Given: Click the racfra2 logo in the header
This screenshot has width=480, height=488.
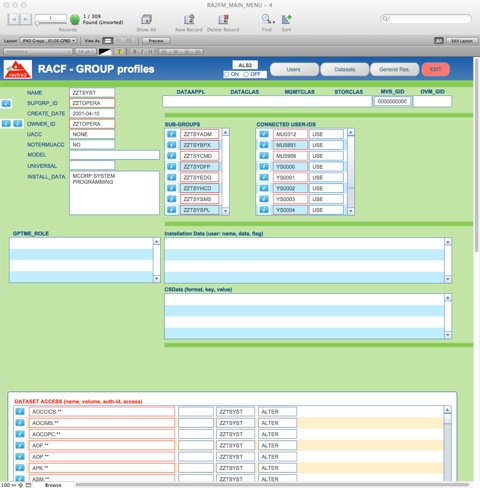Looking at the screenshot, I should point(18,69).
